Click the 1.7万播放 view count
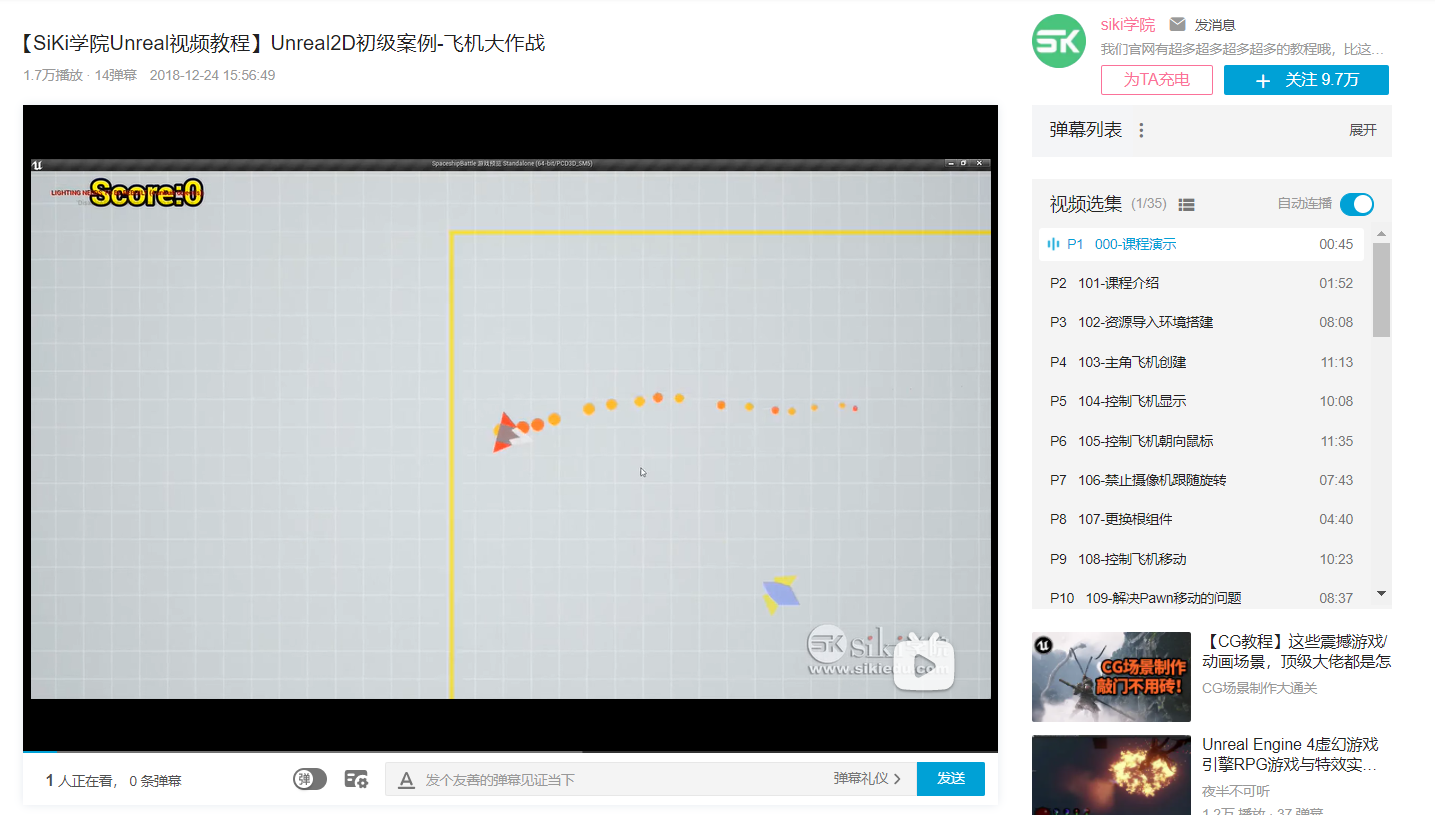Screen dimensions: 1435x815 click(x=53, y=75)
